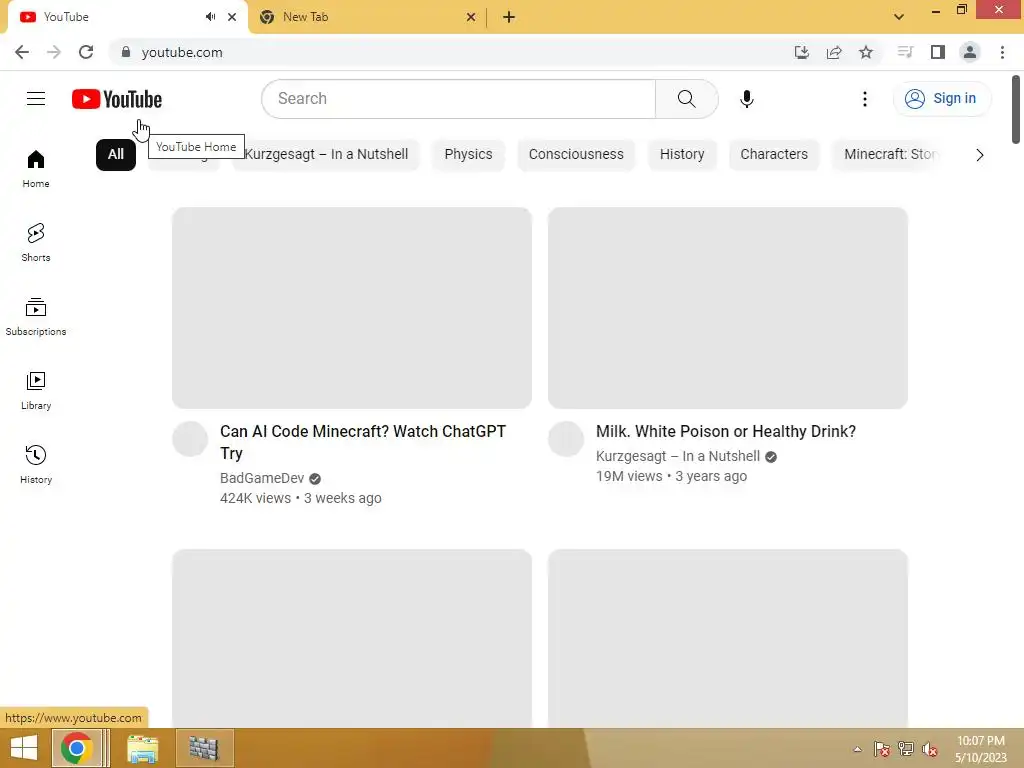Screen dimensions: 1024x768
Task: Click the brick wall app in taskbar
Action: [x=204, y=748]
